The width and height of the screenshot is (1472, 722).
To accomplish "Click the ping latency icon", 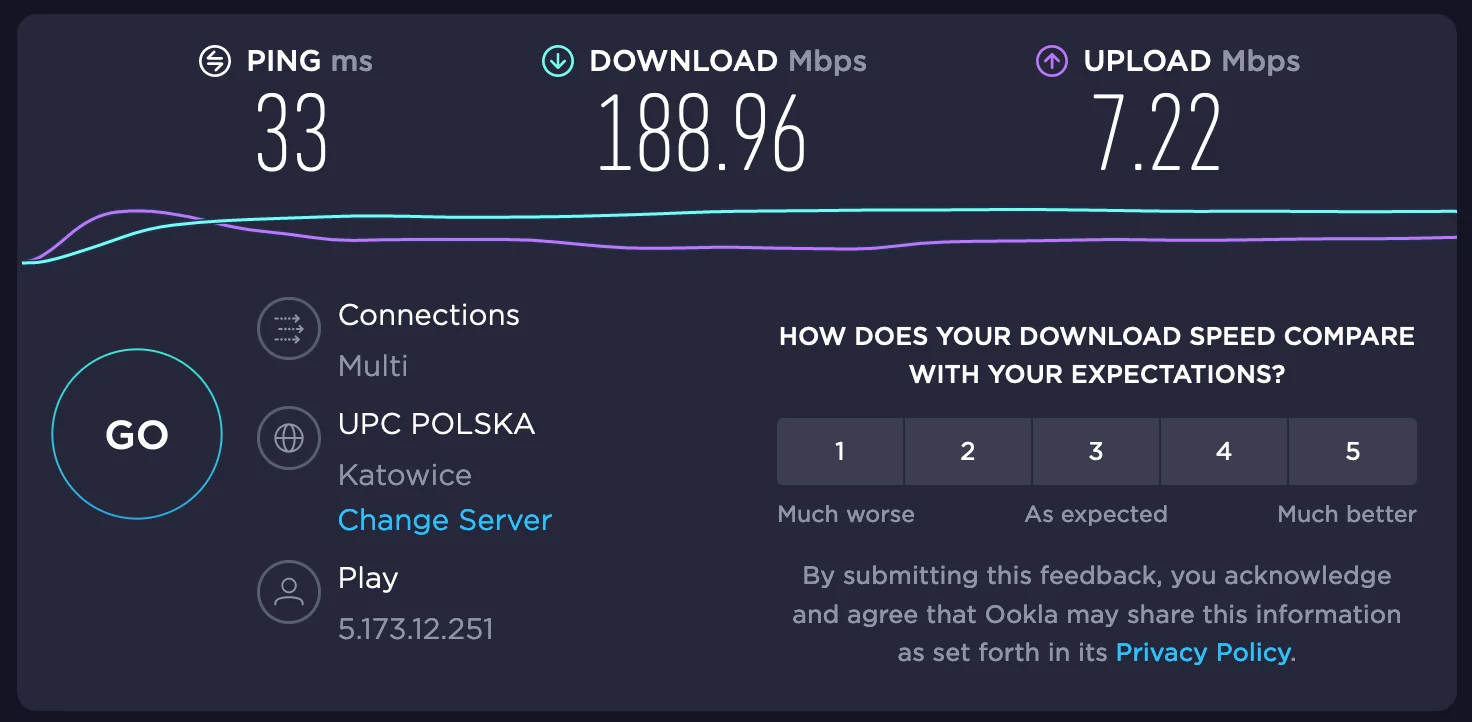I will tap(214, 61).
